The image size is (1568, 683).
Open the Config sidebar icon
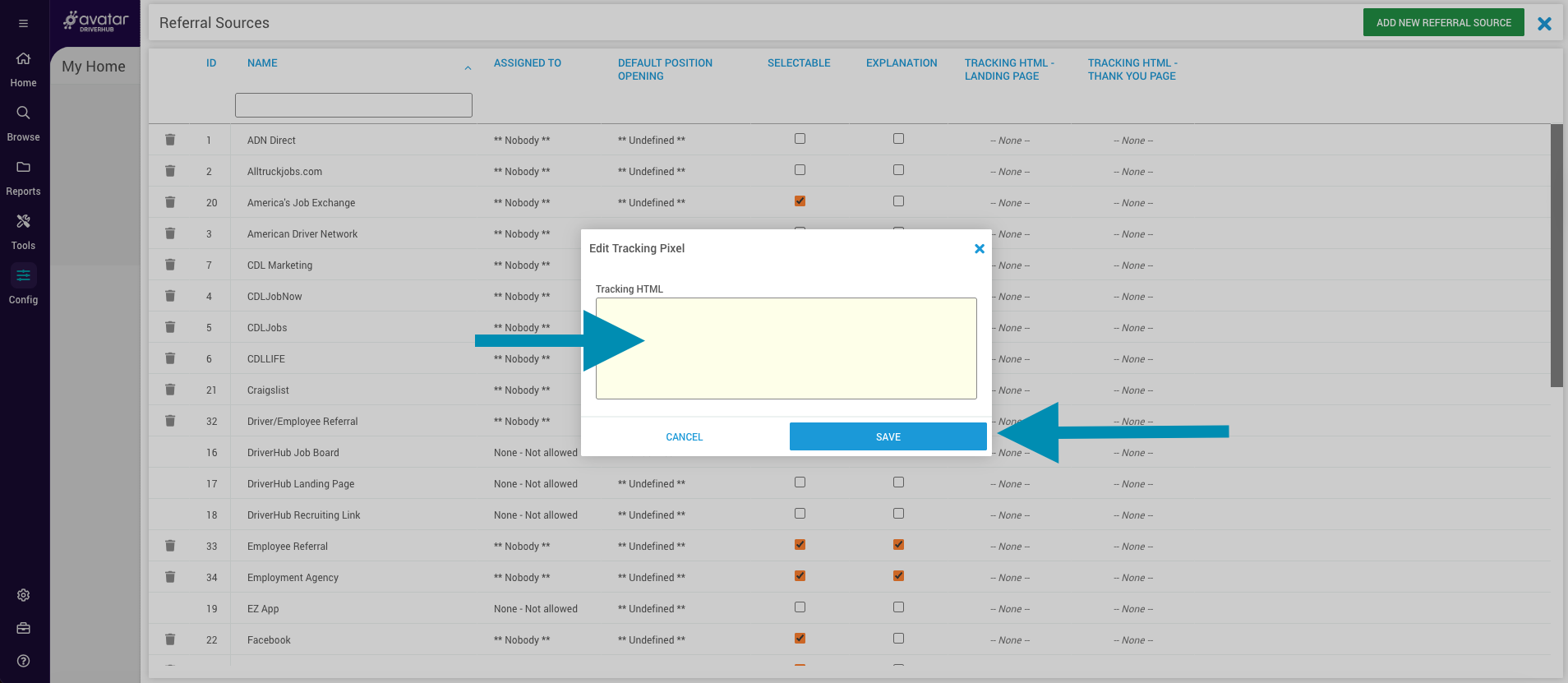point(23,276)
